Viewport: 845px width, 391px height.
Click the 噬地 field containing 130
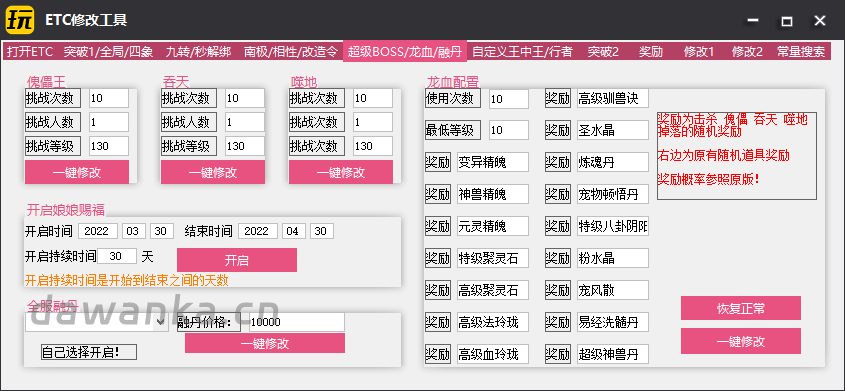[373, 146]
